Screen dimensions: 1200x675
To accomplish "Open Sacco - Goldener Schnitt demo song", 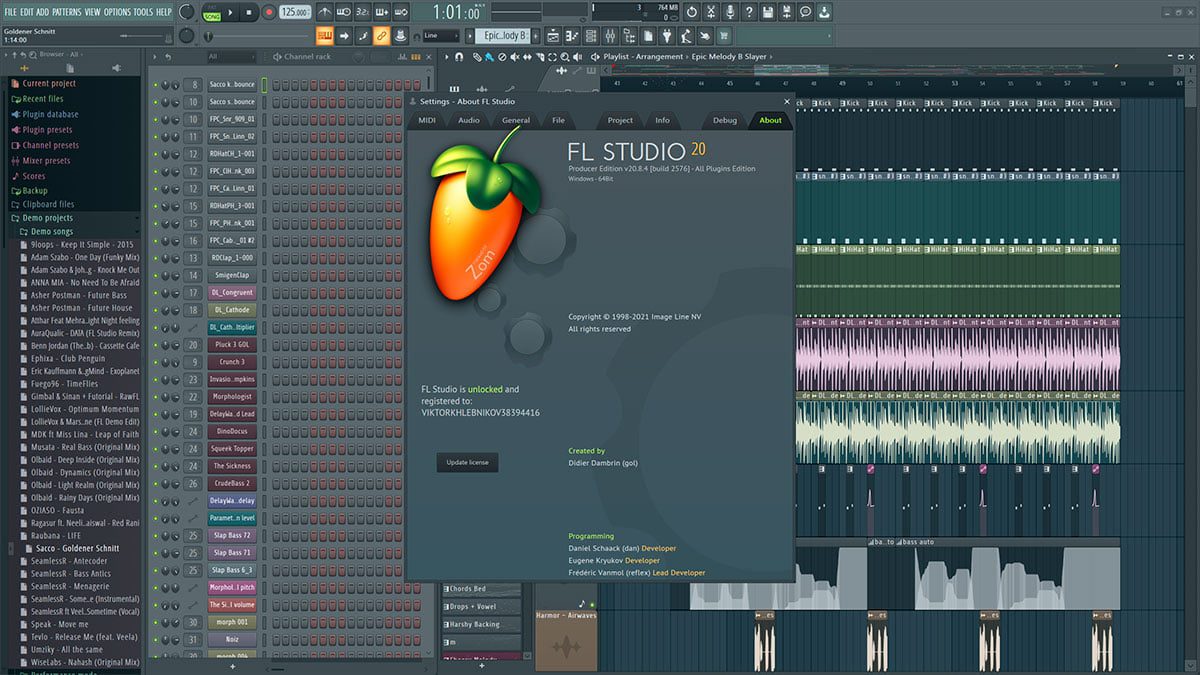I will coord(77,549).
